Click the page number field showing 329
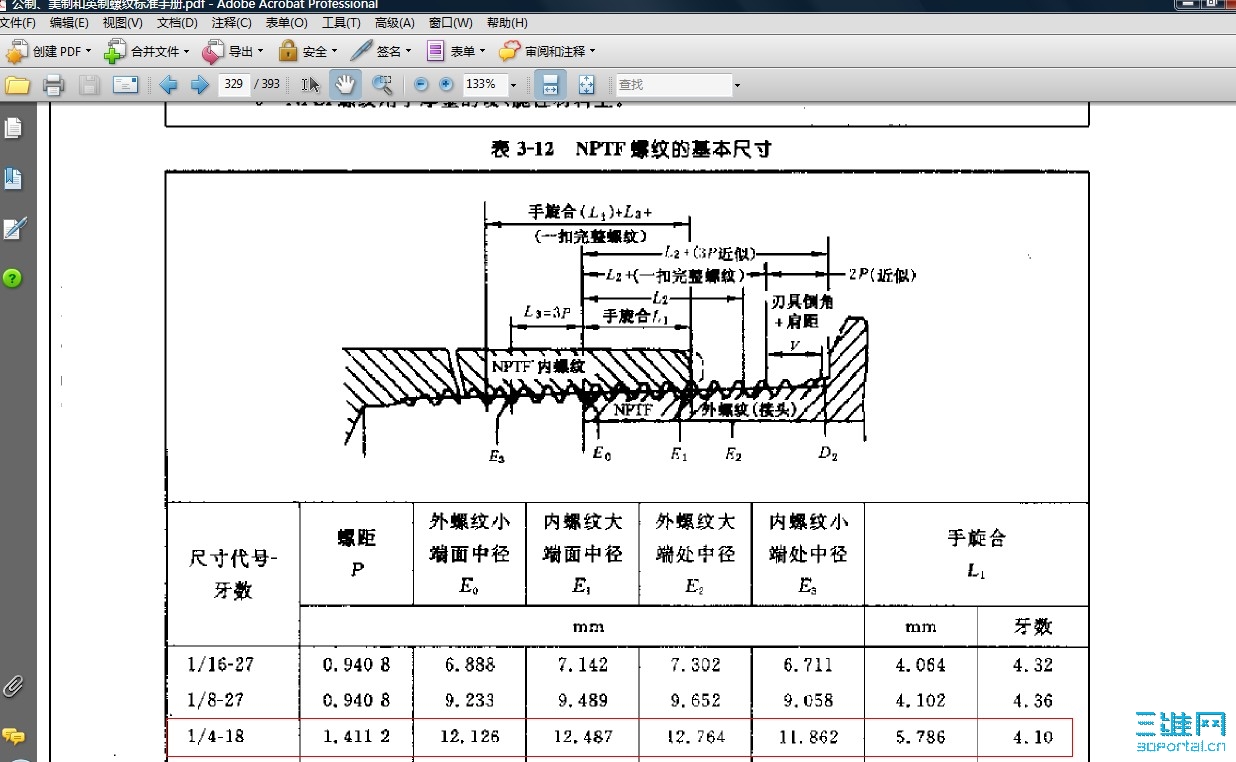 tap(234, 85)
